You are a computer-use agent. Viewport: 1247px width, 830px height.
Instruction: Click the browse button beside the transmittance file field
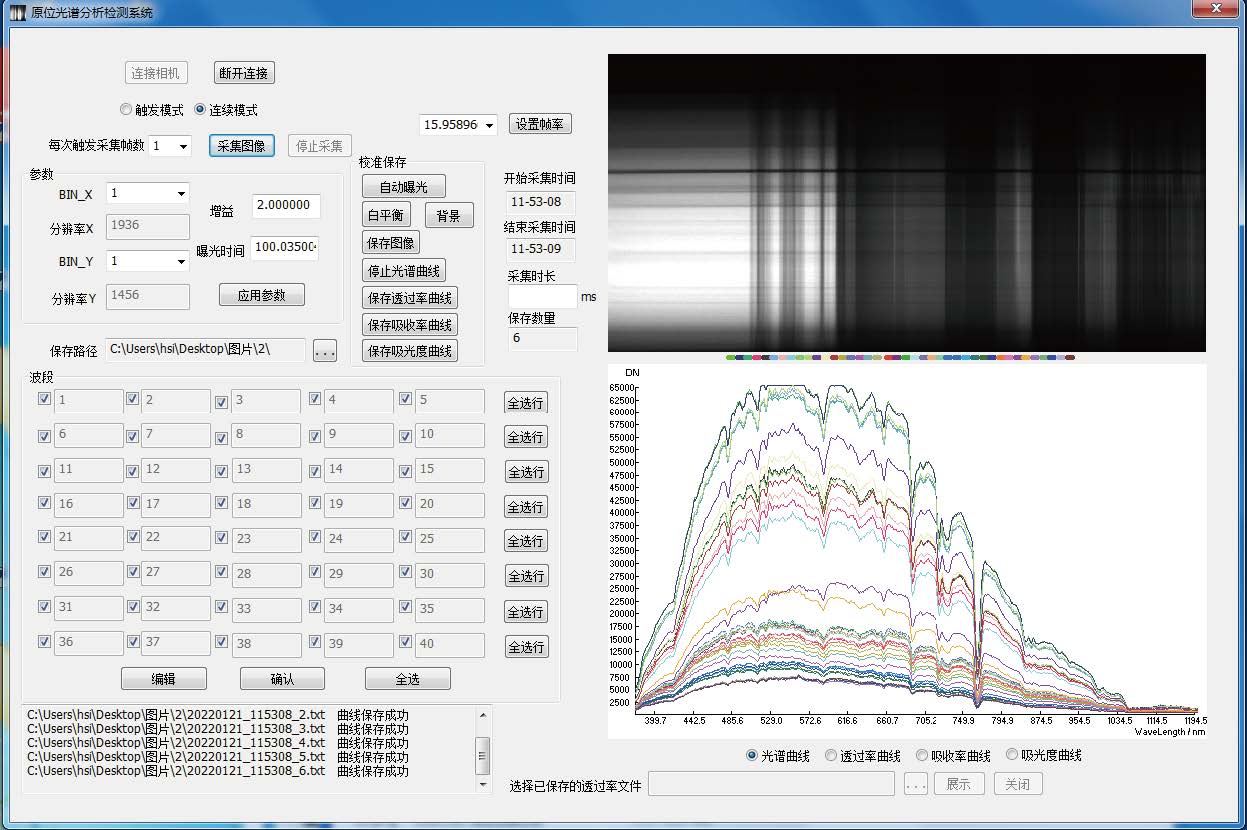point(915,784)
